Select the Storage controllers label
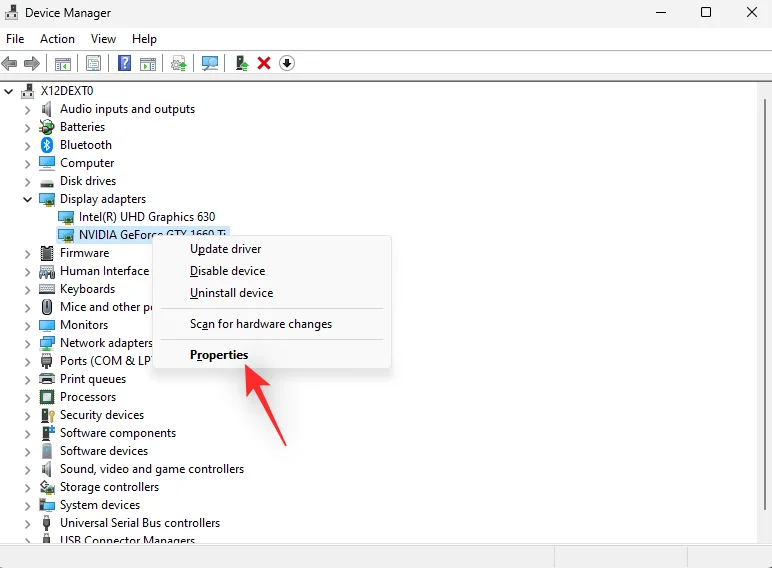 tap(109, 487)
